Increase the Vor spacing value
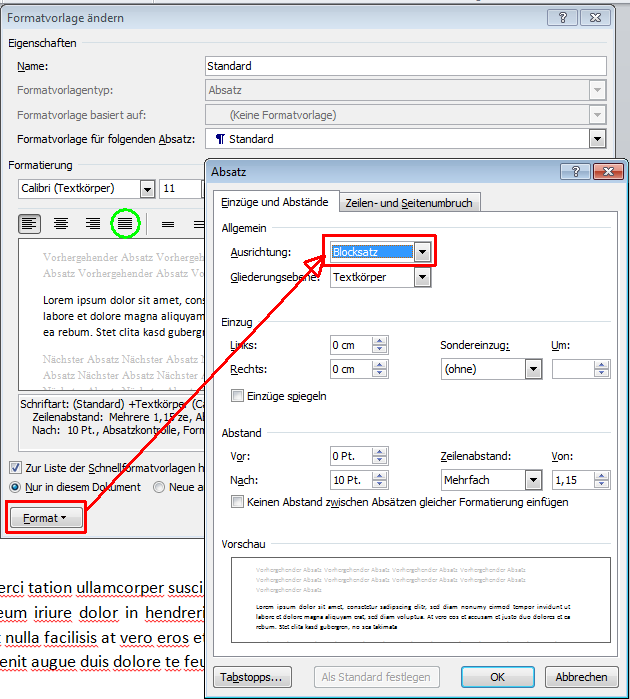 pos(379,452)
